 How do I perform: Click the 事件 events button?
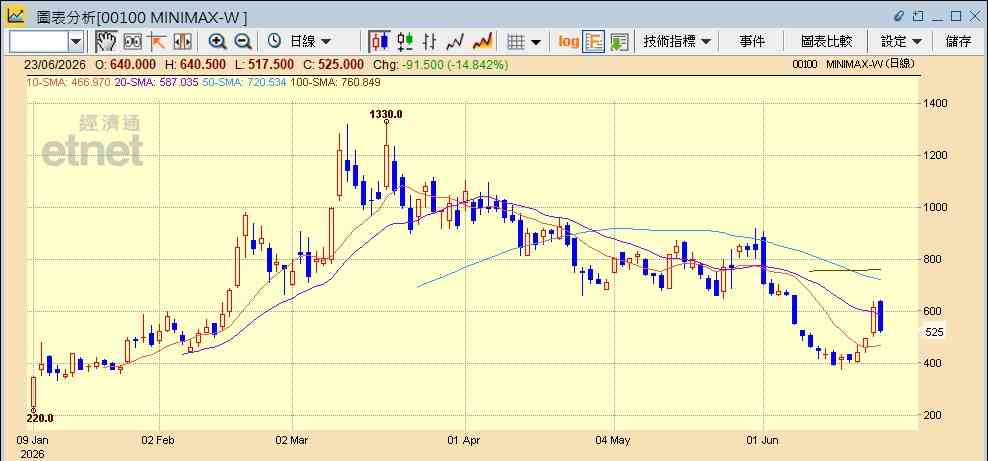coord(752,42)
